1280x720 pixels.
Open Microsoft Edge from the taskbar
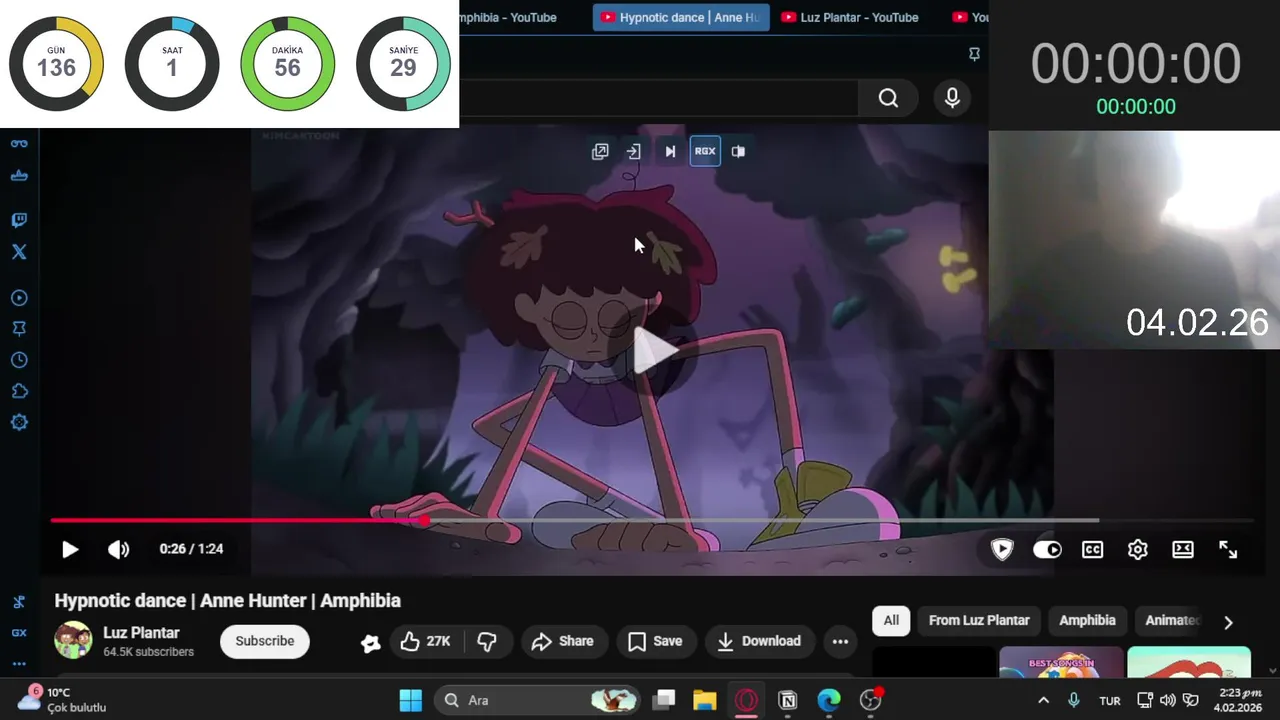[x=829, y=700]
